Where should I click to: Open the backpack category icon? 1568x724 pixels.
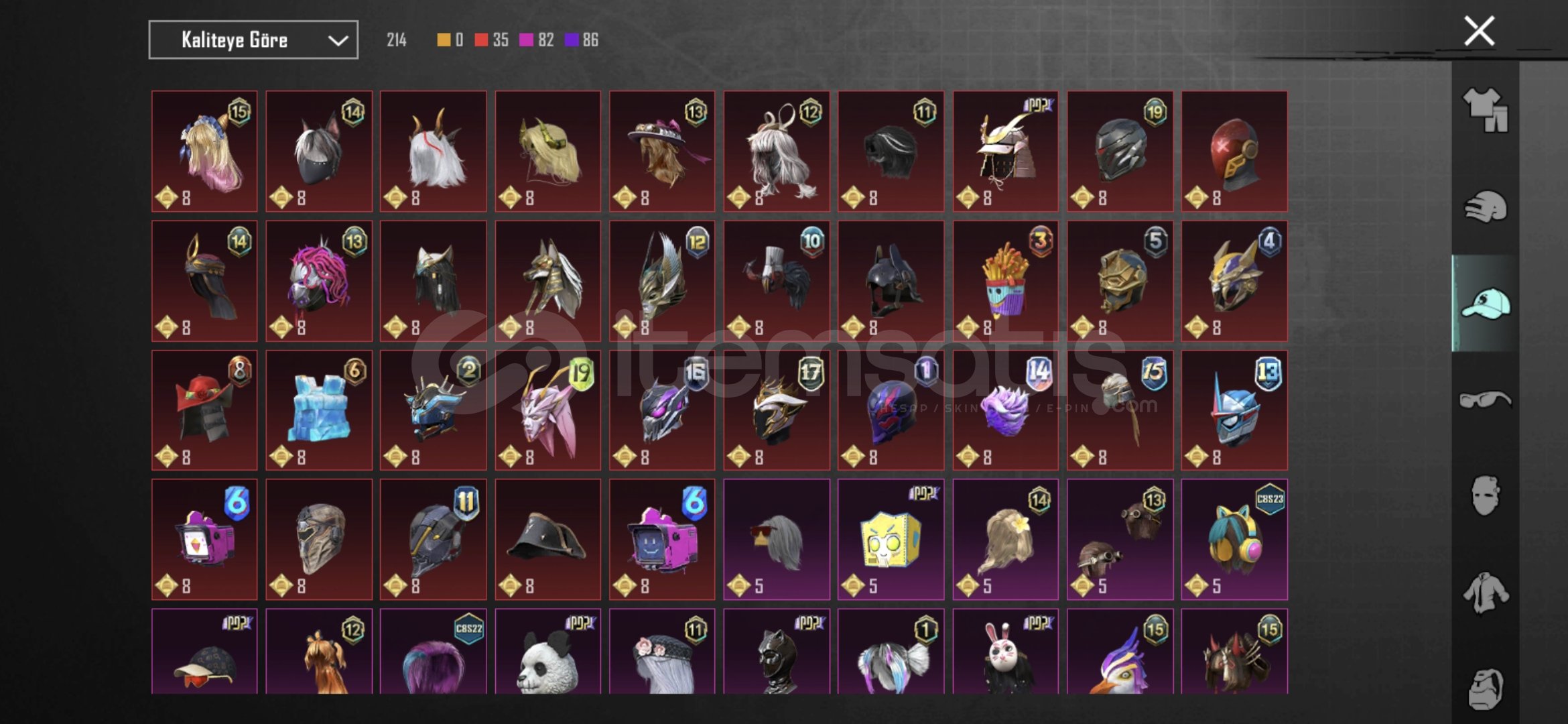1485,688
